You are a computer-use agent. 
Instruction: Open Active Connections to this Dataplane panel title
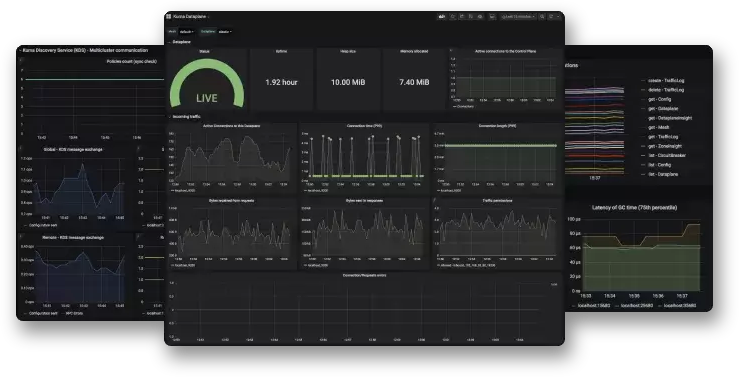[x=231, y=126]
